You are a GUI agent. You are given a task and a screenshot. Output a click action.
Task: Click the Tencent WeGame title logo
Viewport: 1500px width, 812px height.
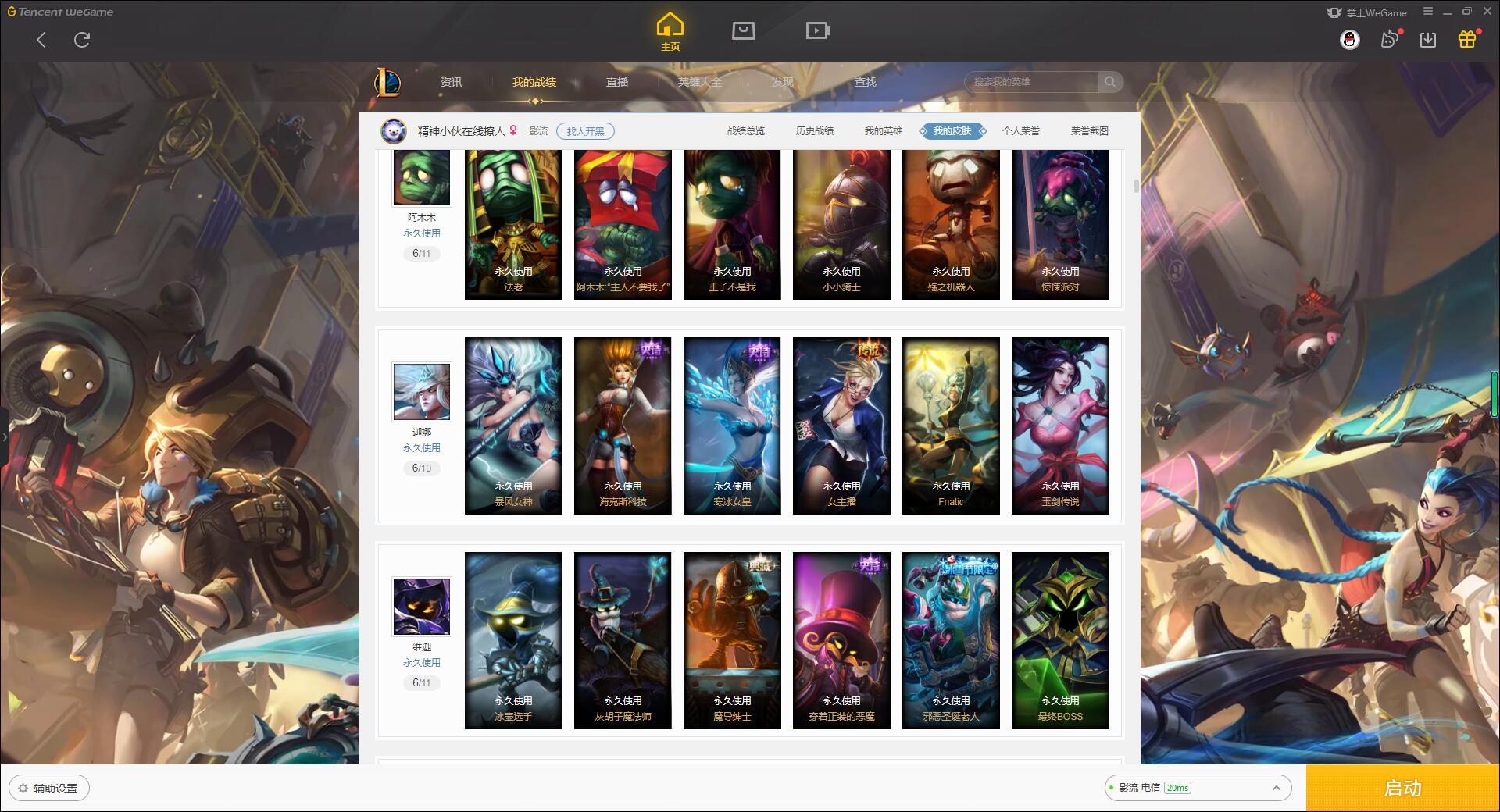pos(61,12)
